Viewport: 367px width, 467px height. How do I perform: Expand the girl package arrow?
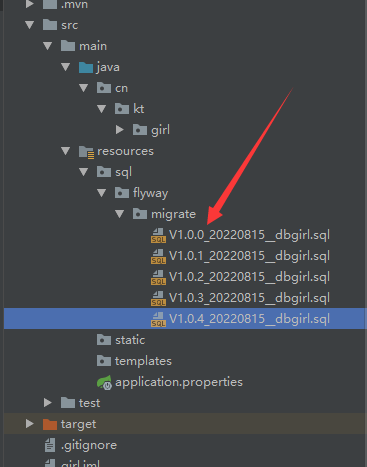120,130
